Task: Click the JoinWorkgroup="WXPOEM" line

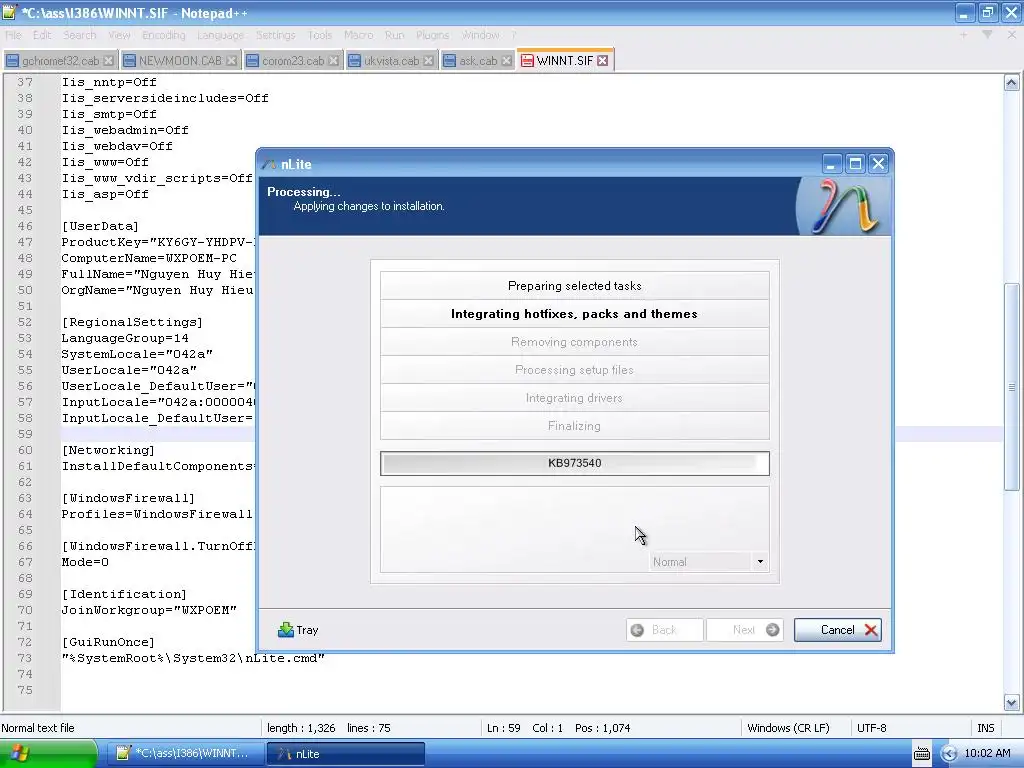Action: [149, 610]
